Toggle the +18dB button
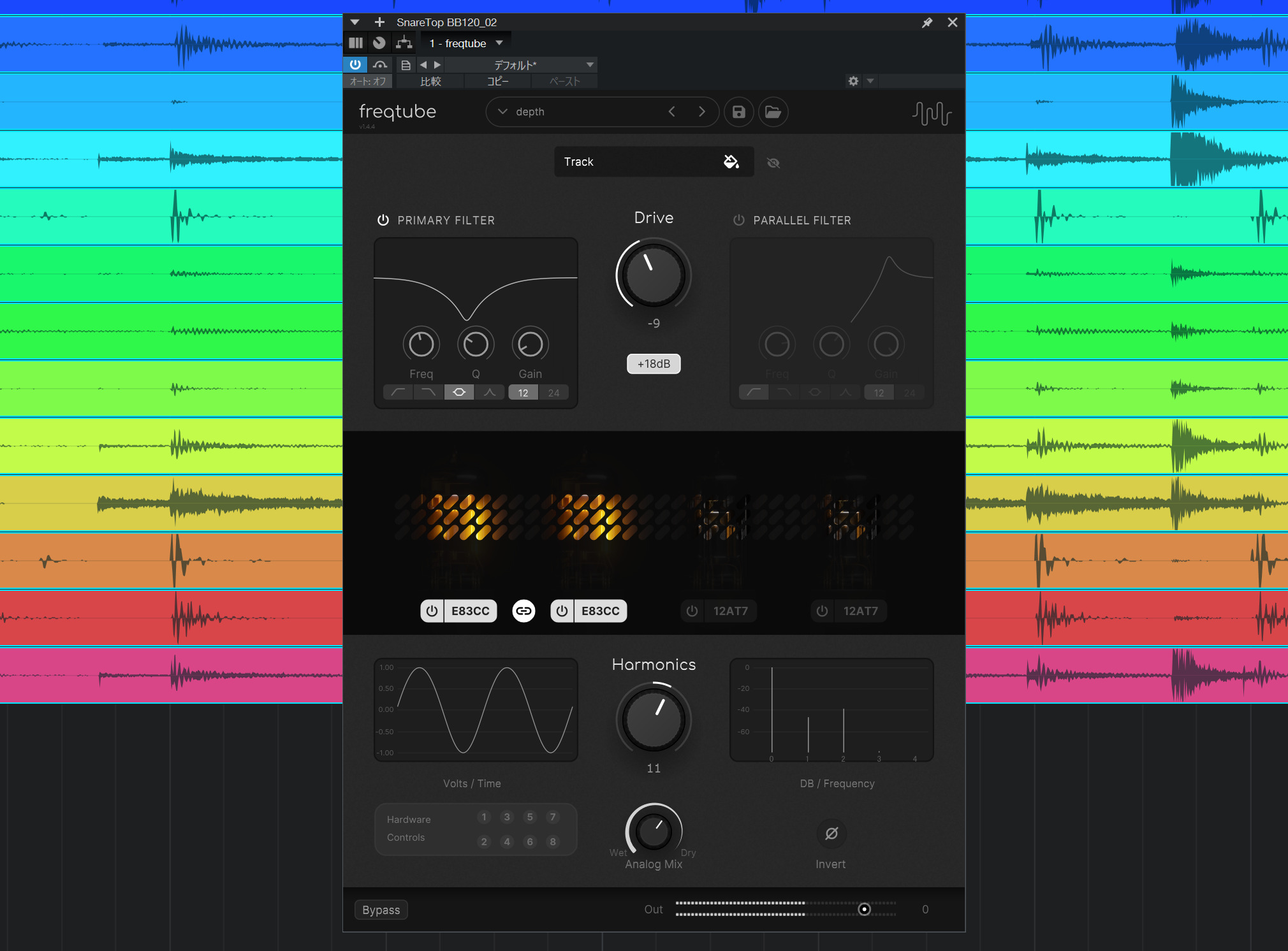This screenshot has height=951, width=1288. tap(654, 364)
